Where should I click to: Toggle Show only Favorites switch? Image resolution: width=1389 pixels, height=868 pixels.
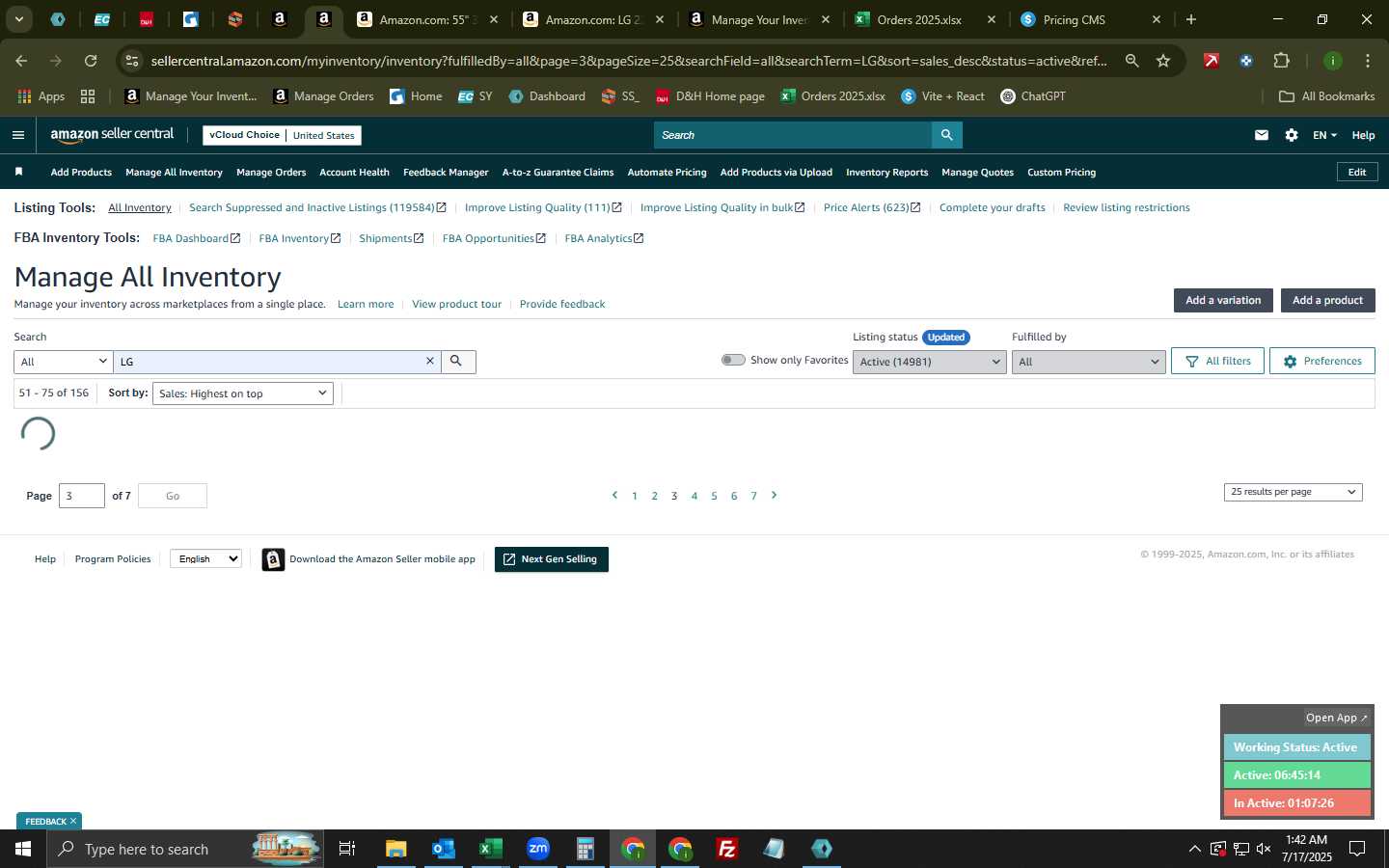coord(733,360)
